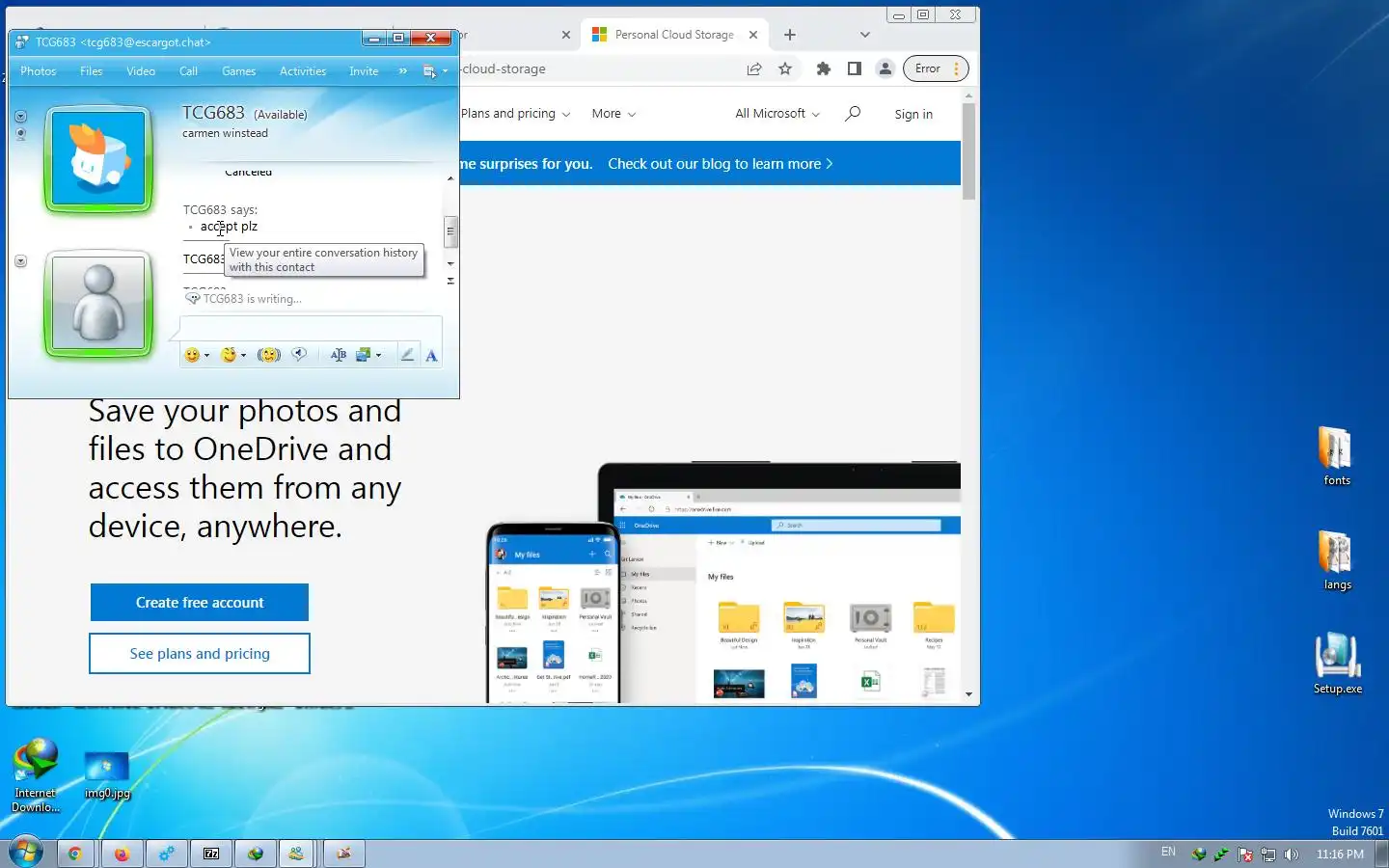Open the dropdown arrow next to emoticon smiley
Image resolution: width=1389 pixels, height=868 pixels.
tap(206, 356)
